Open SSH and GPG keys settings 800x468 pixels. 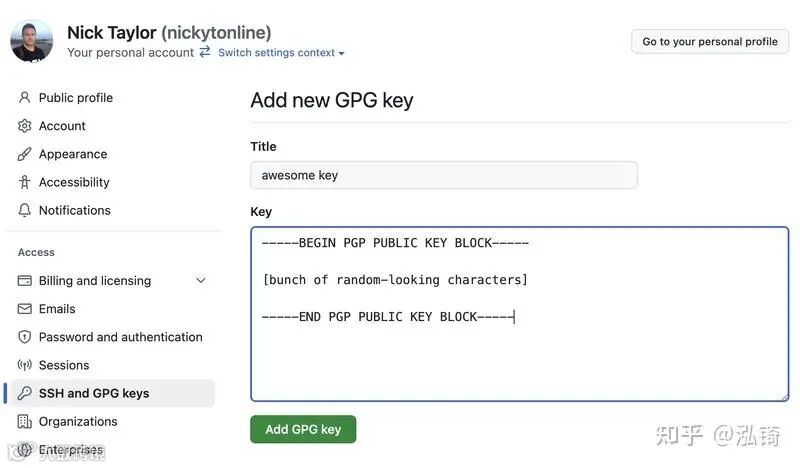[x=94, y=393]
